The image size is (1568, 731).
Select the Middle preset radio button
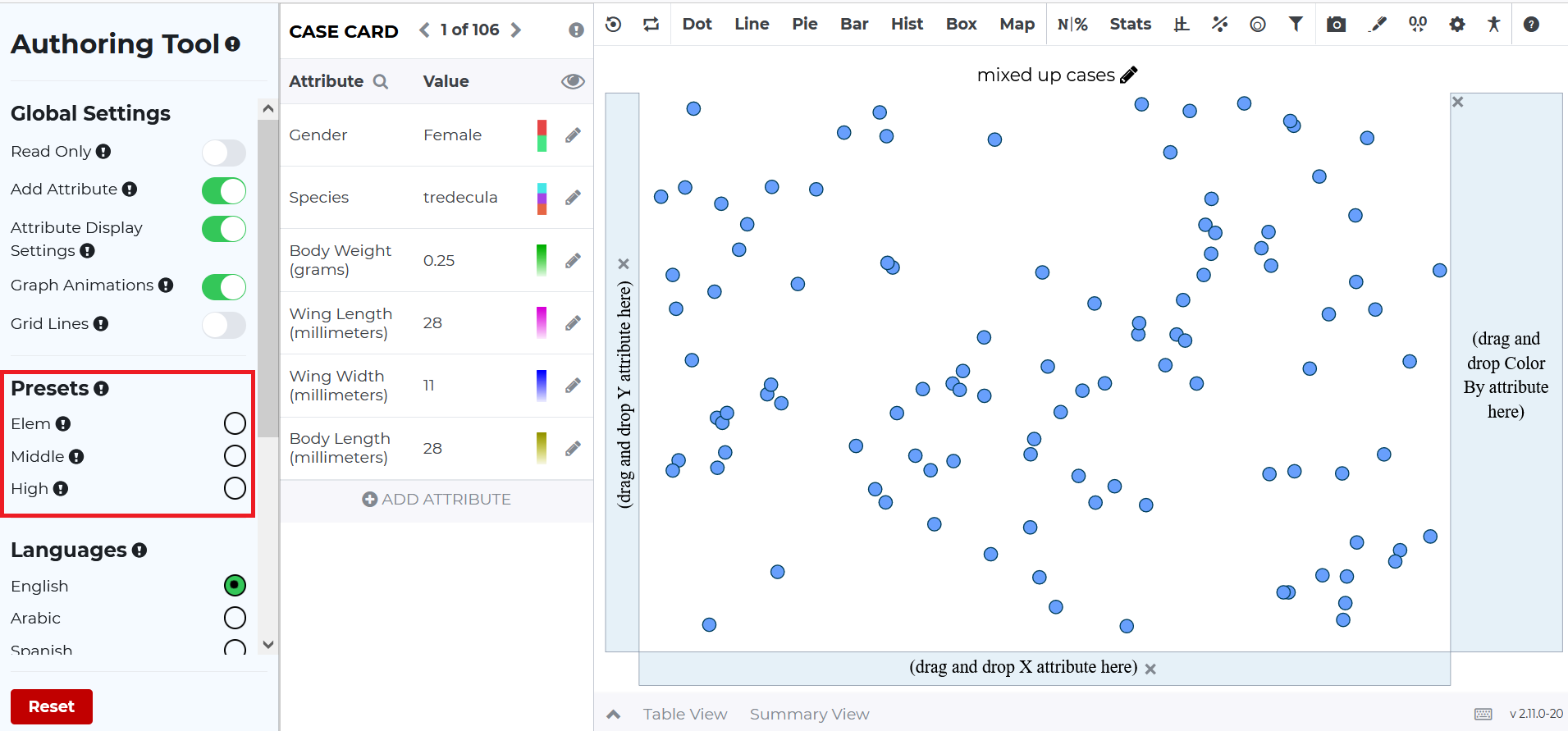click(x=235, y=456)
